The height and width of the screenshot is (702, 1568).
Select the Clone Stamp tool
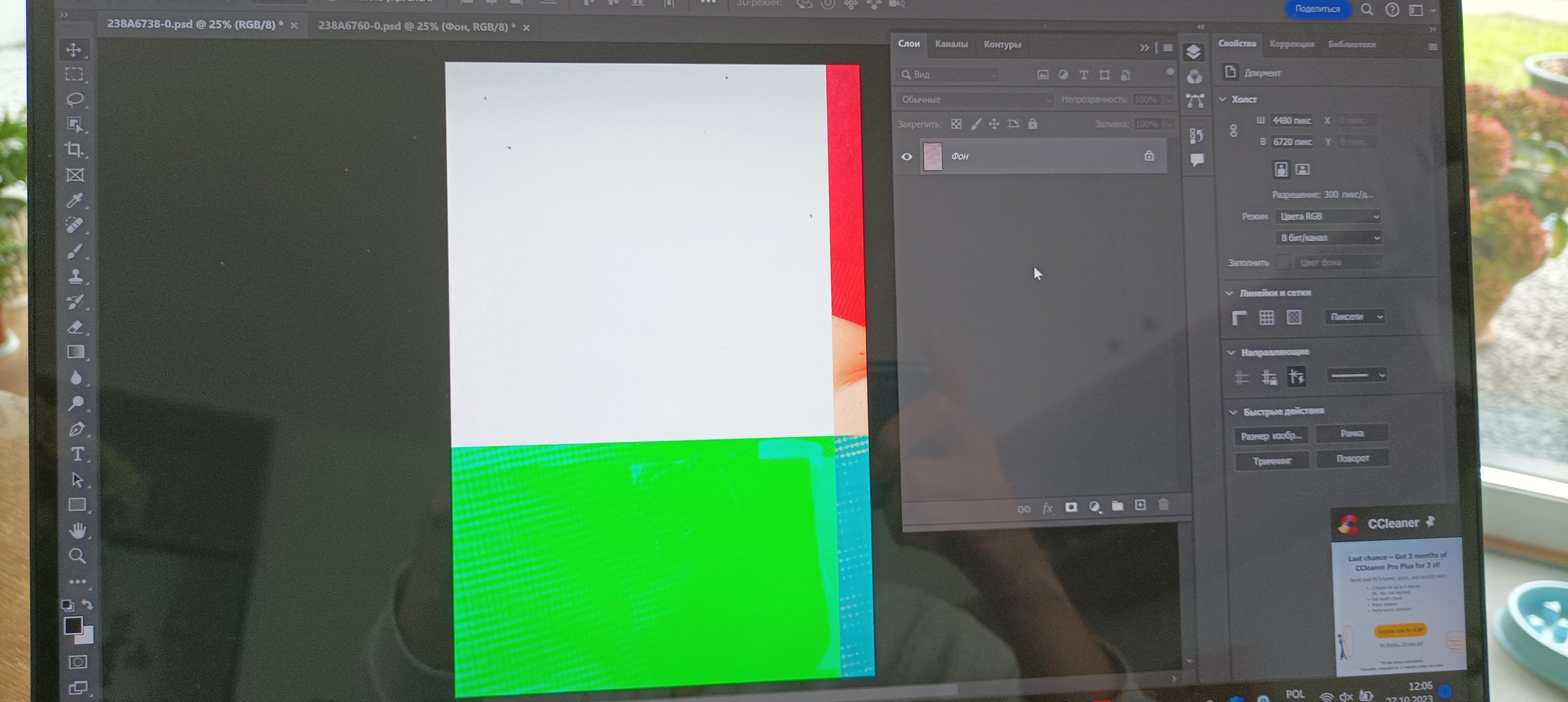pyautogui.click(x=76, y=277)
